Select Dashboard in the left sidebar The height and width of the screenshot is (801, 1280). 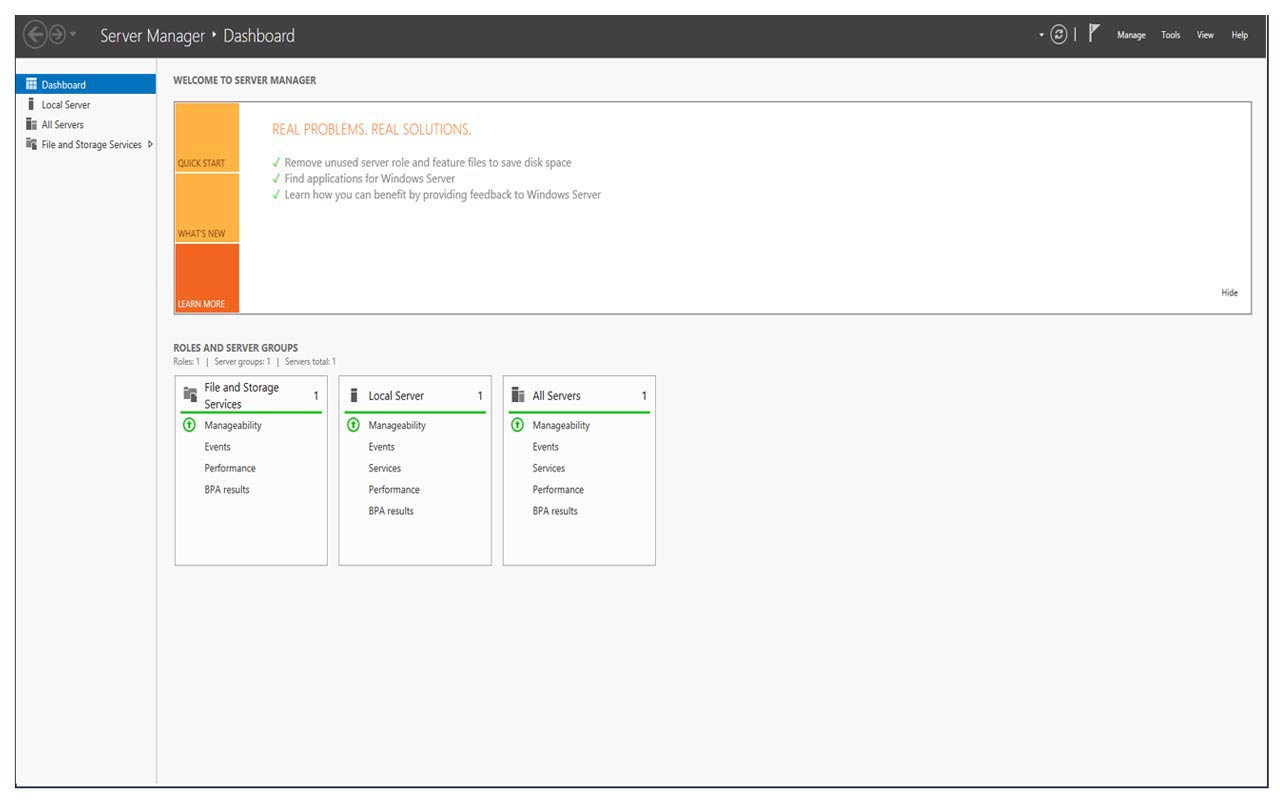click(x=86, y=85)
